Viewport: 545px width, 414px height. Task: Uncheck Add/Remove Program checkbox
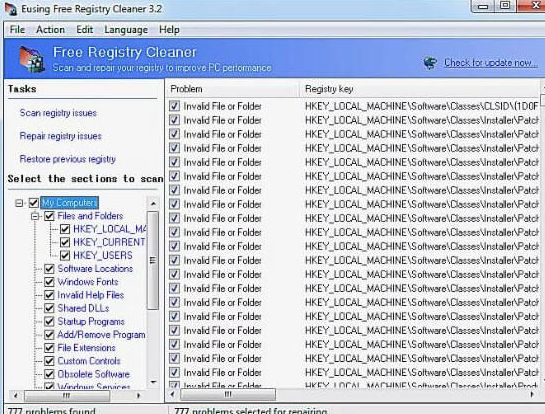pyautogui.click(x=49, y=335)
